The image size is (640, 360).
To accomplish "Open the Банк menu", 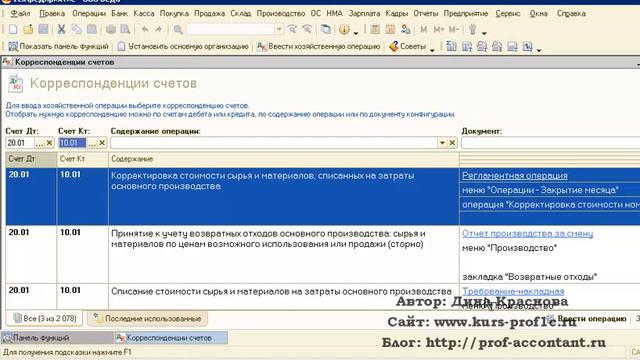I will [x=119, y=13].
